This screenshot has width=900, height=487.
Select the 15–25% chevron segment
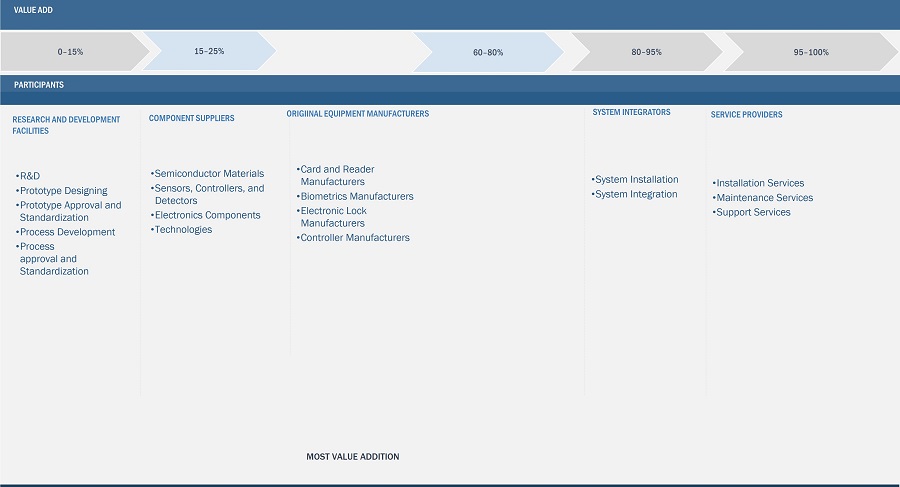(208, 51)
